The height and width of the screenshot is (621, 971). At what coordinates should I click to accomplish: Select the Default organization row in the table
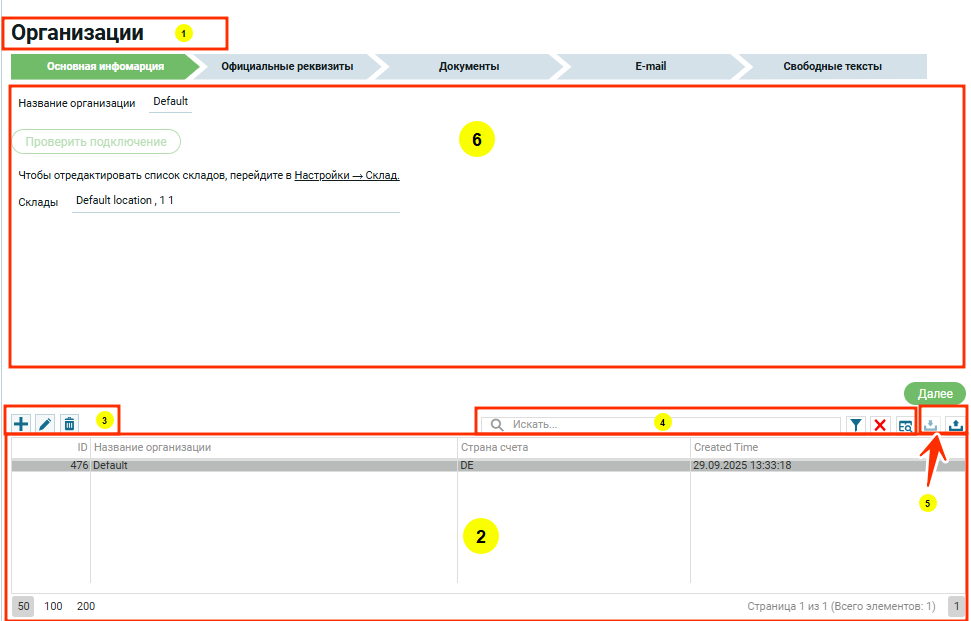pos(270,465)
